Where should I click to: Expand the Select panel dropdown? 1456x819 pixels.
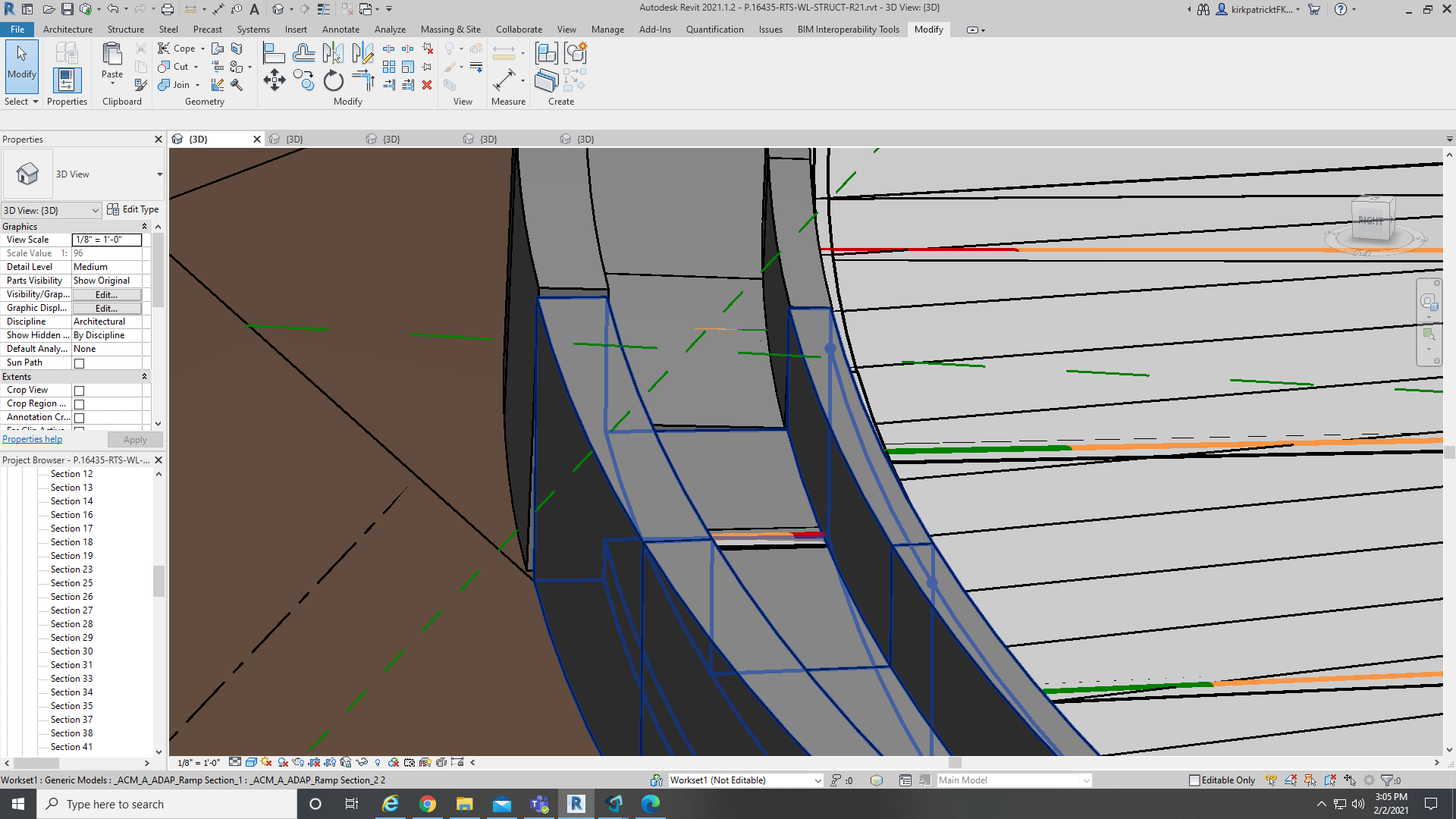[x=21, y=102]
